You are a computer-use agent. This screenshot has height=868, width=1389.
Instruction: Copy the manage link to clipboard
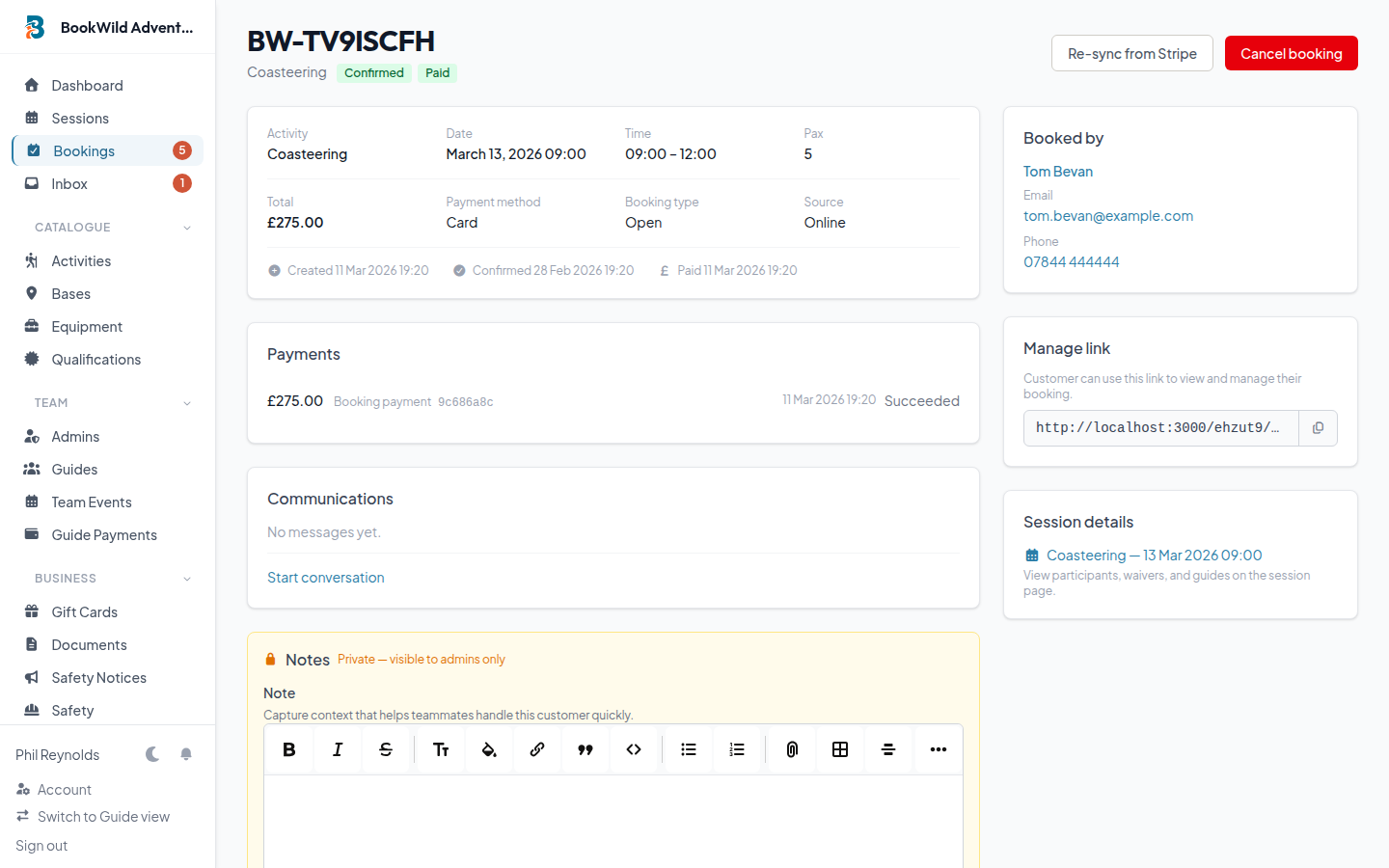coord(1318,428)
